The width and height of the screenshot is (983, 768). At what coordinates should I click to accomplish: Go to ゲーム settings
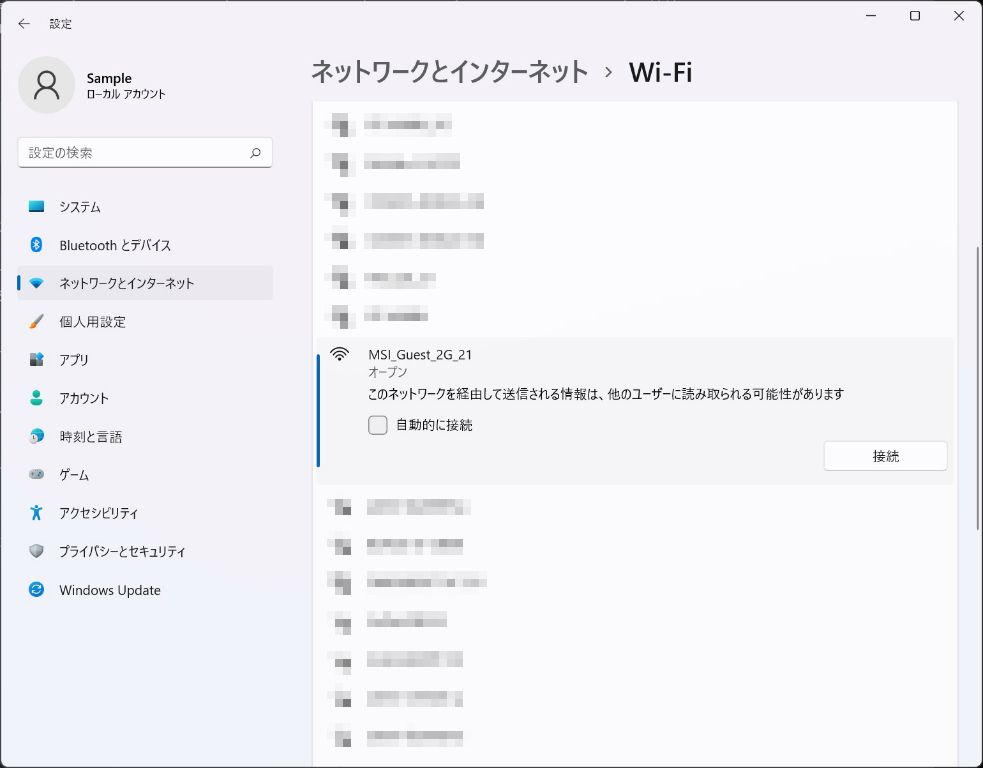click(145, 475)
